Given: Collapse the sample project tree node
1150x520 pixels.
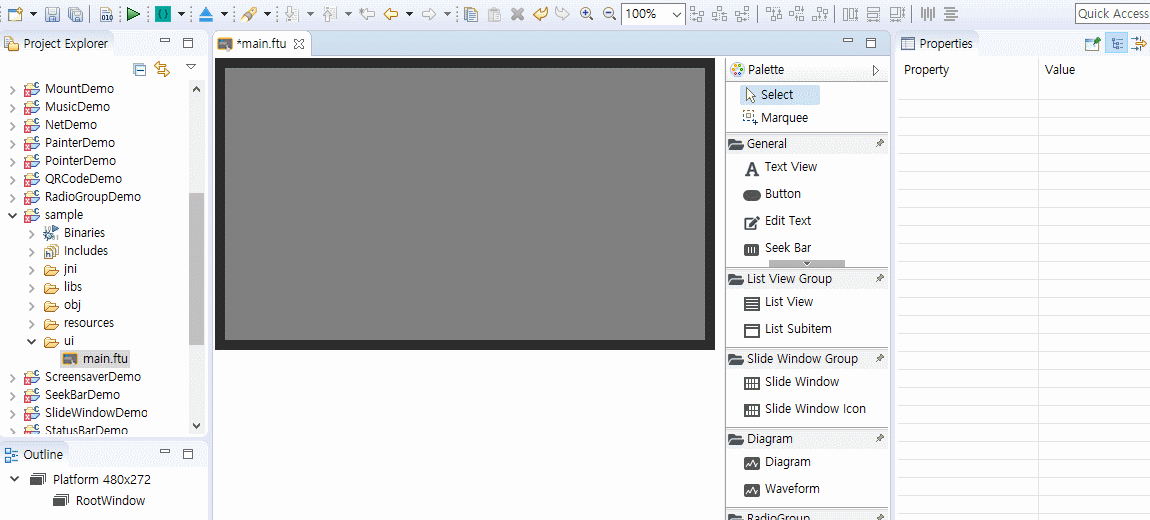Looking at the screenshot, I should (x=12, y=215).
